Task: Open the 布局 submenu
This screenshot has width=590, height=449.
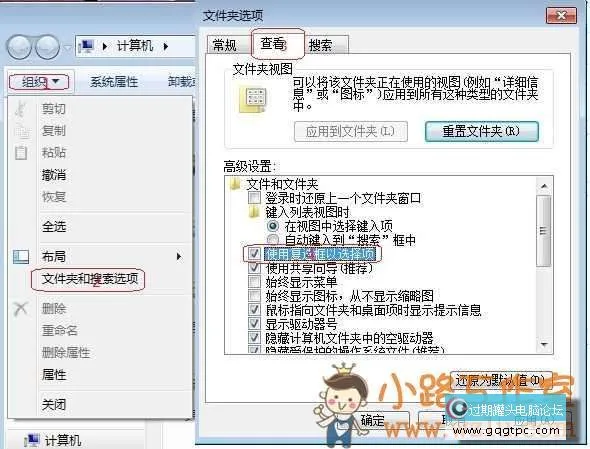Action: click(53, 256)
